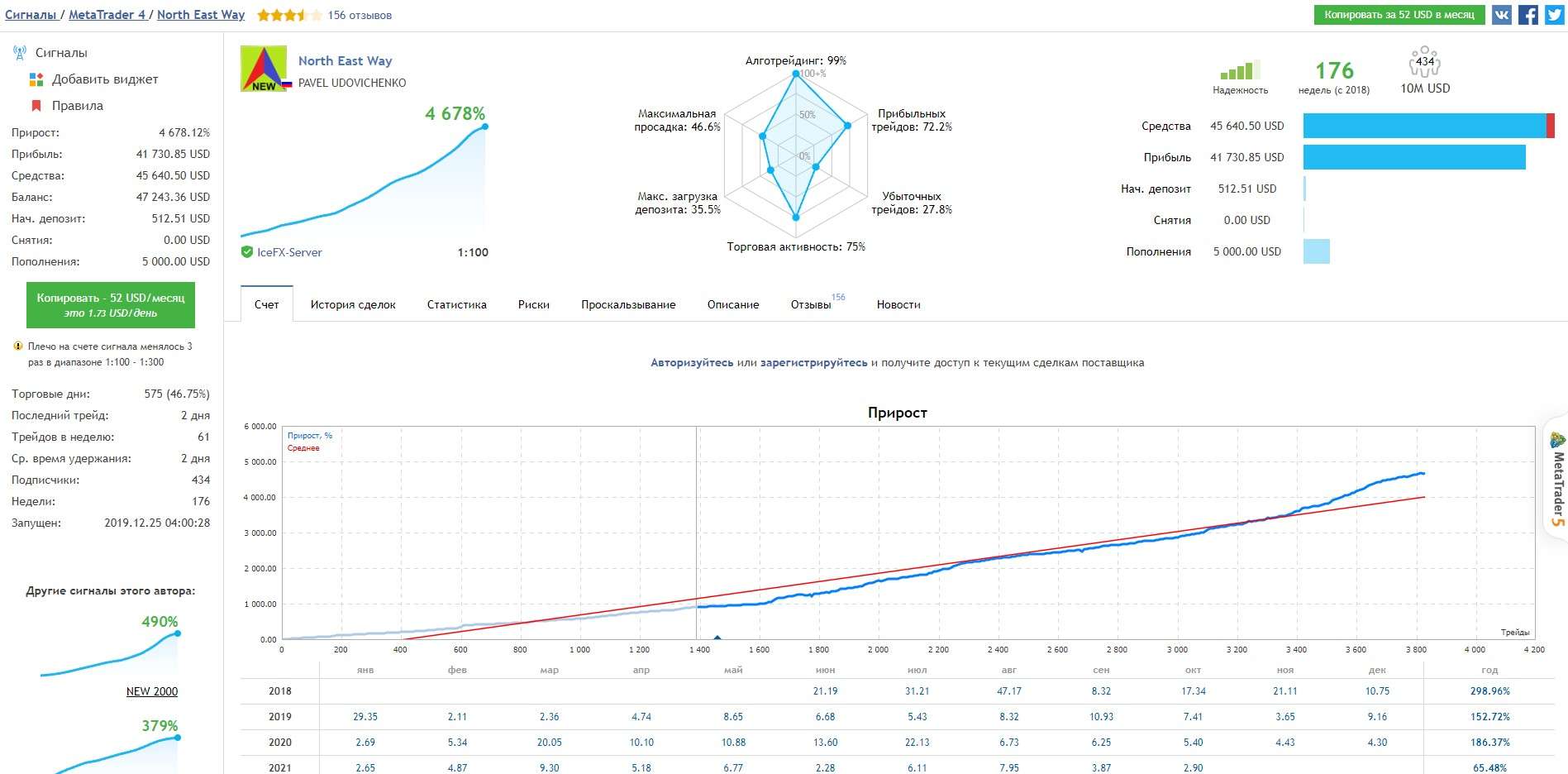Viewport: 1568px width, 774px height.
Task: Click the 434 subscribers people icon
Action: click(1425, 62)
